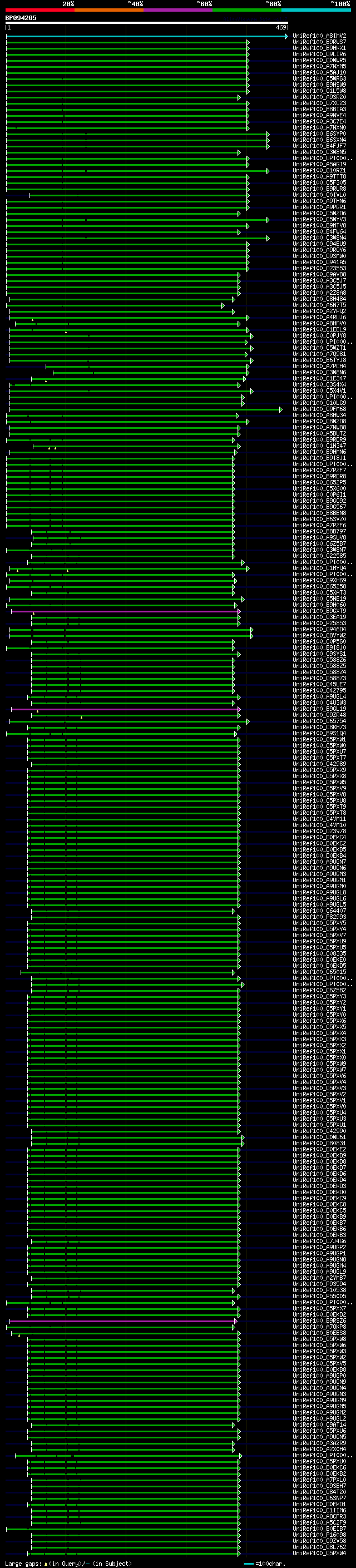The image size is (356, 1568).
Task: Open hit UniRef100_C1MYQ4
Action: coord(319,568)
